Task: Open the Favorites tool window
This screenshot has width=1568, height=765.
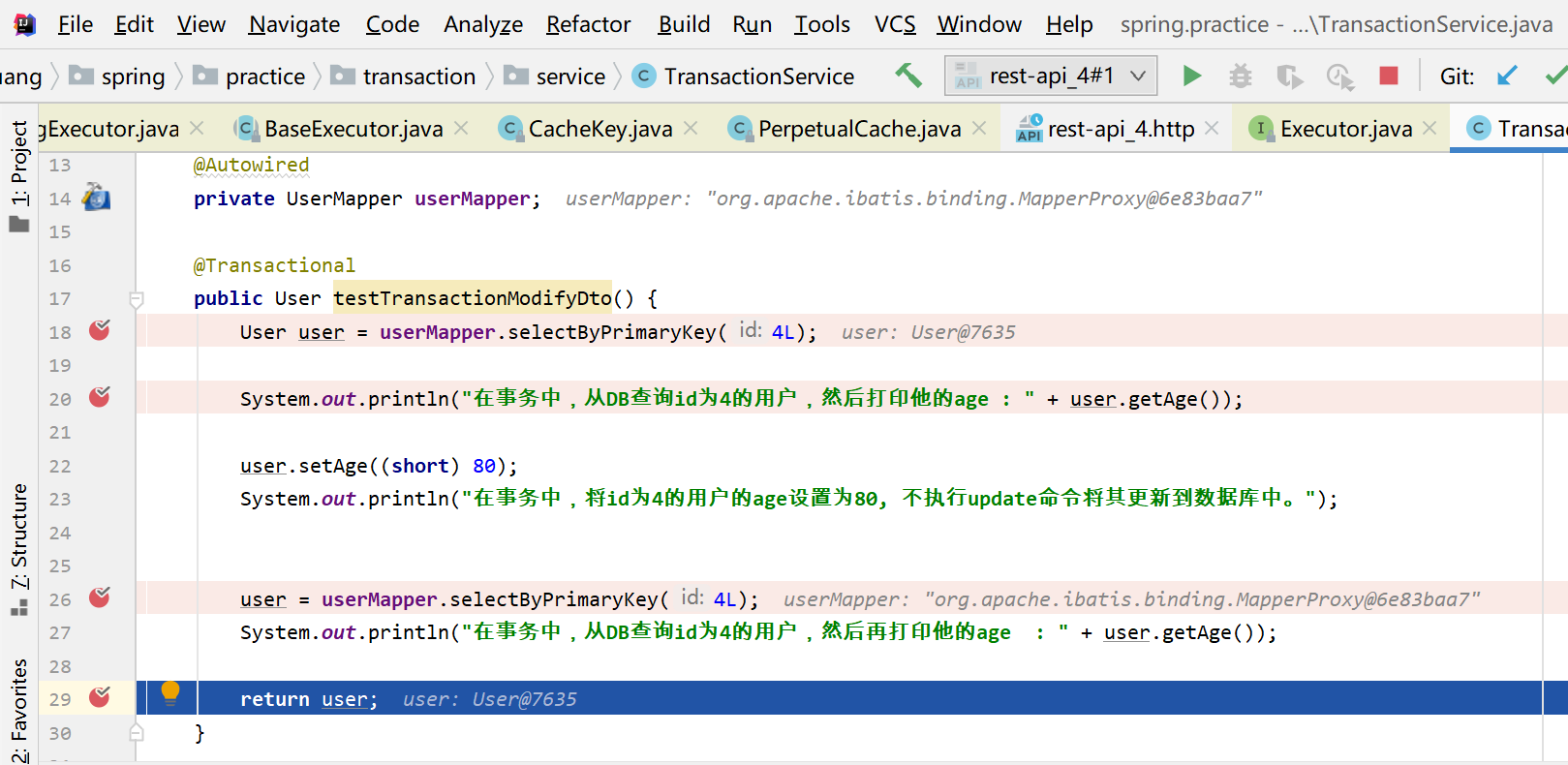Action: (x=19, y=712)
